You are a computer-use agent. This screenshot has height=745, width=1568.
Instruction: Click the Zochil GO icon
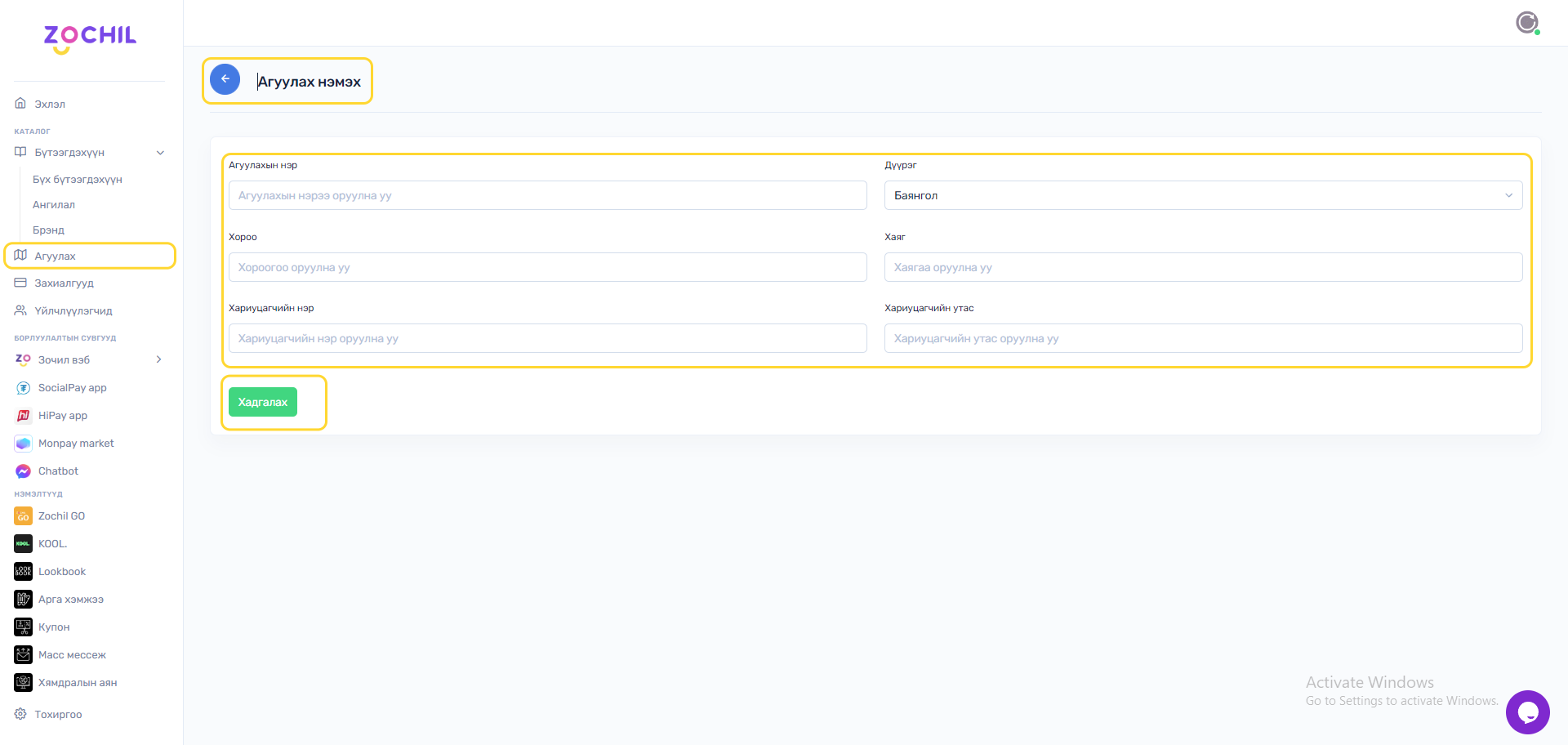[x=23, y=516]
